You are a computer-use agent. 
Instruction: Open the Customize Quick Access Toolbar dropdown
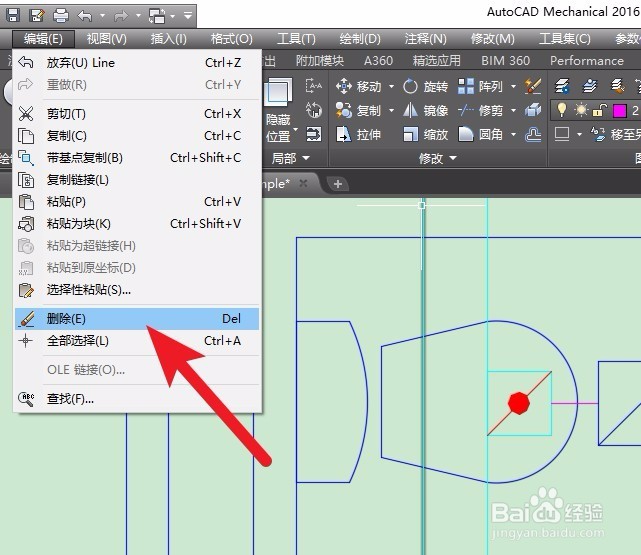[x=188, y=16]
